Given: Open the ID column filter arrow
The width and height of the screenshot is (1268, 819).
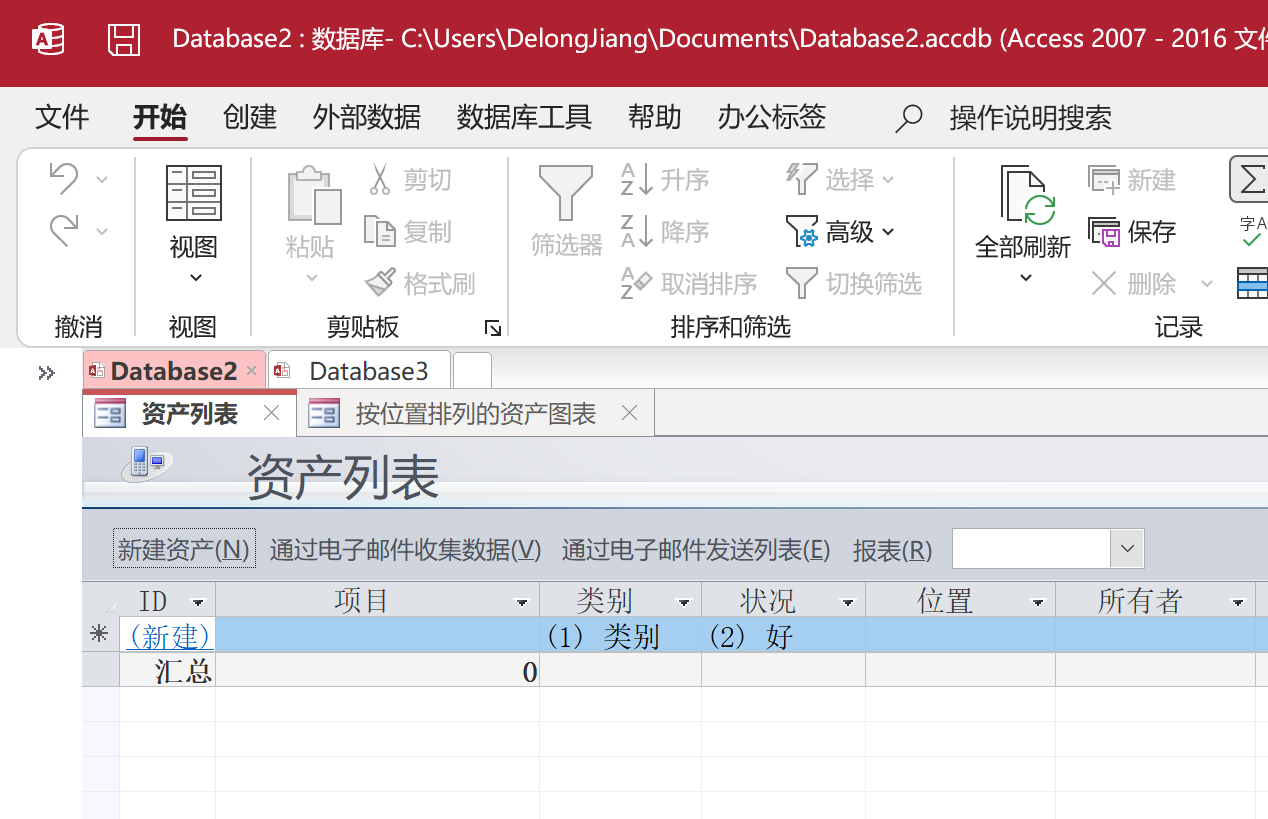Looking at the screenshot, I should click(x=198, y=602).
